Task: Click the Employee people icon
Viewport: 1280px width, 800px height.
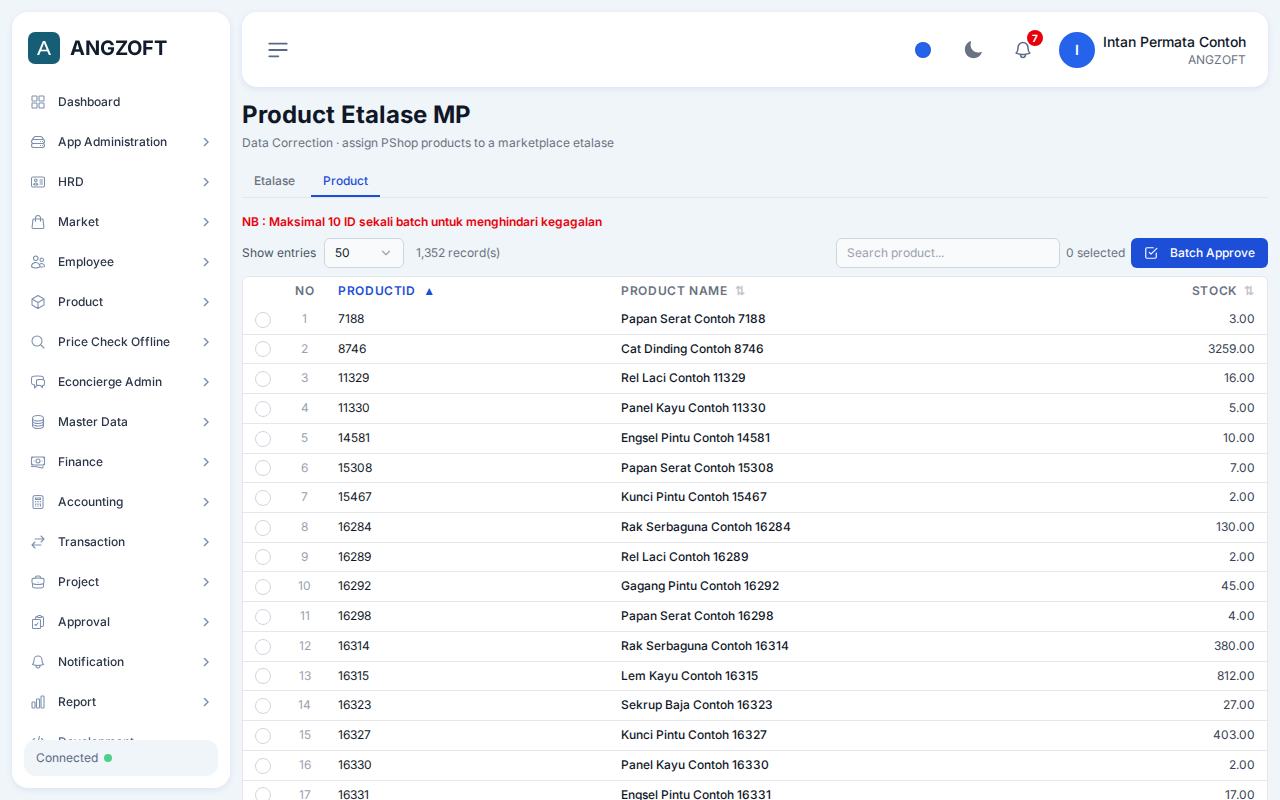Action: pyautogui.click(x=38, y=262)
